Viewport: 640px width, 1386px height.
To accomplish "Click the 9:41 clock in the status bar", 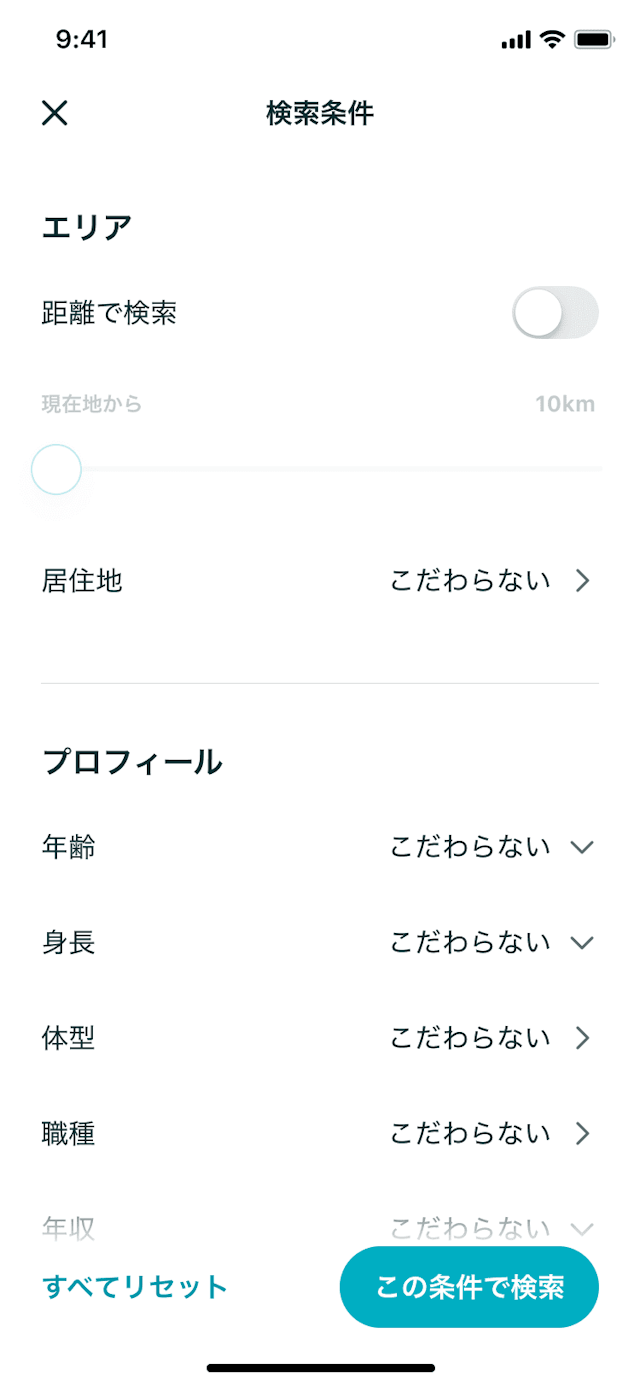I will pyautogui.click(x=83, y=39).
